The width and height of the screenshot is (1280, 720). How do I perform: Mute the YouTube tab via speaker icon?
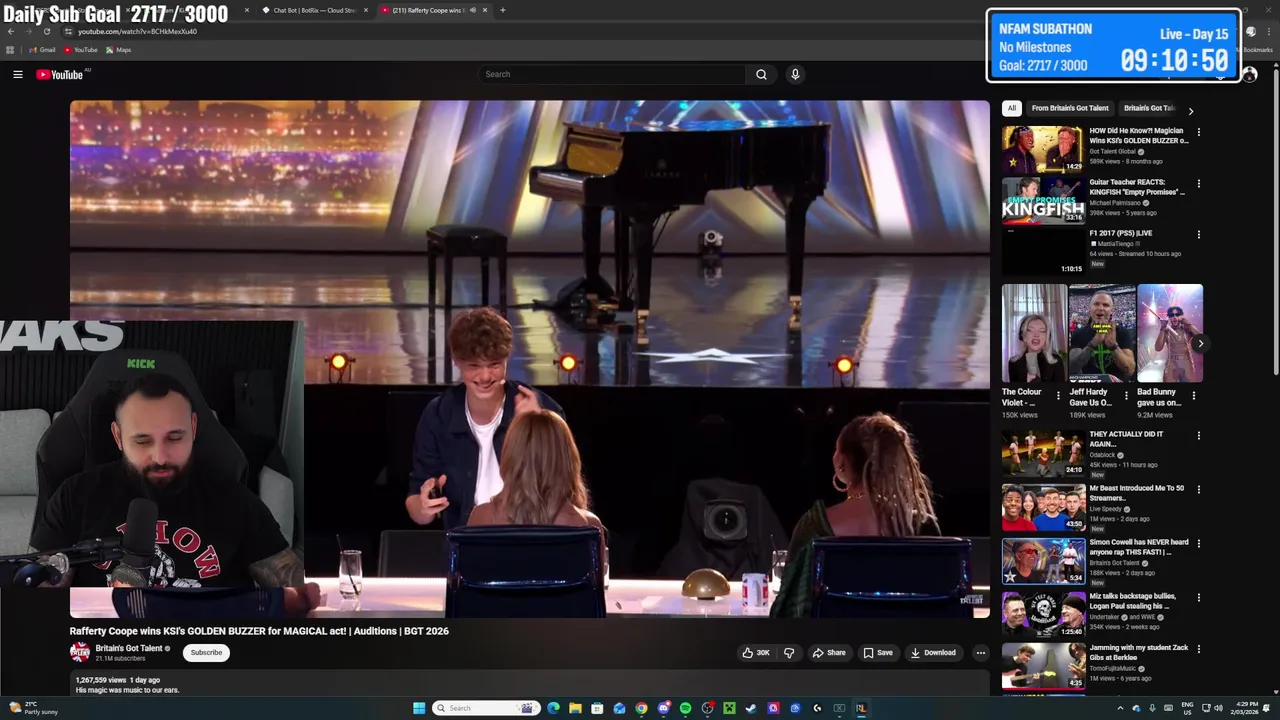472,10
